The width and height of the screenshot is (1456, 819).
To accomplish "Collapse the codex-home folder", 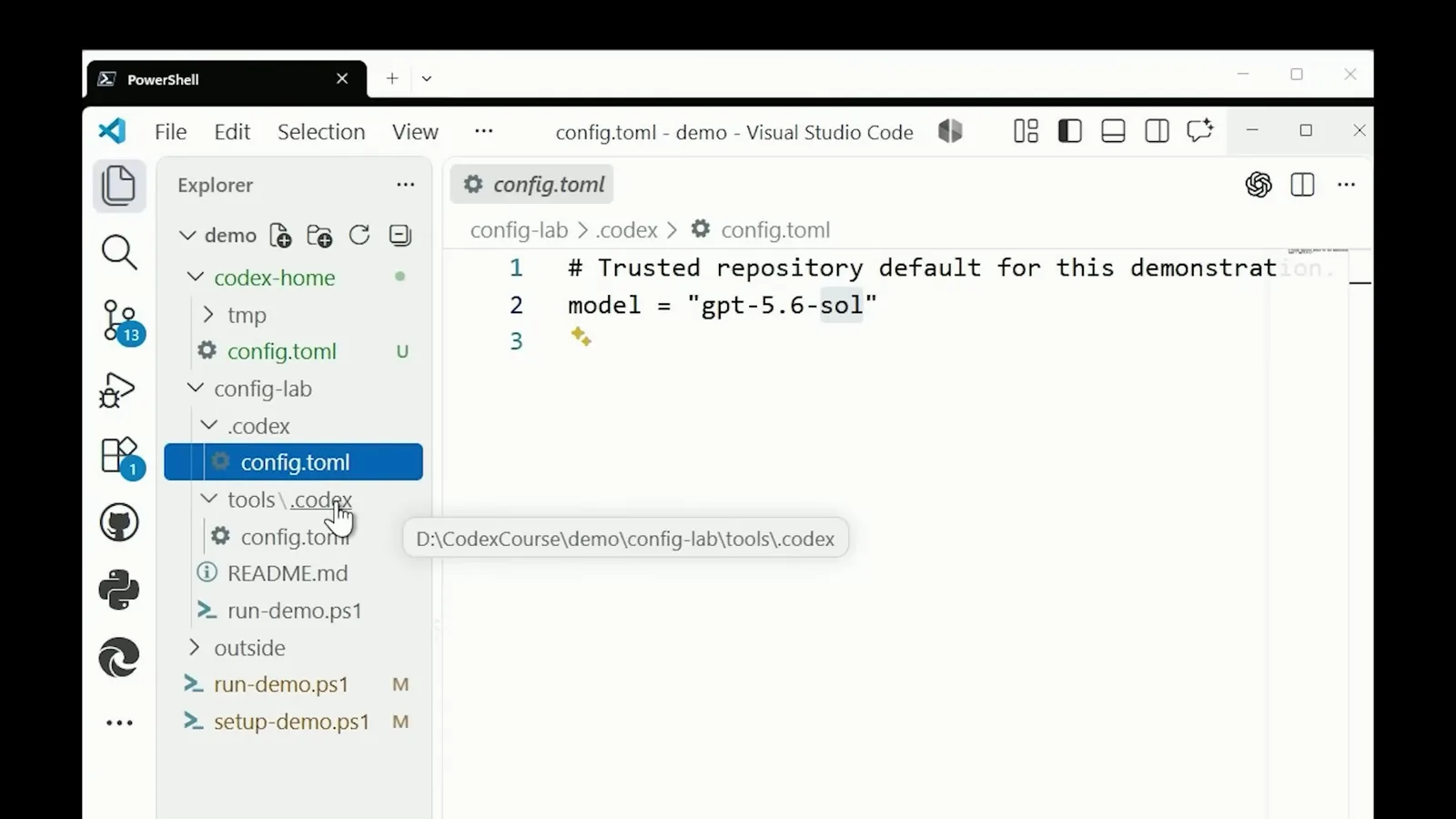I will (195, 277).
